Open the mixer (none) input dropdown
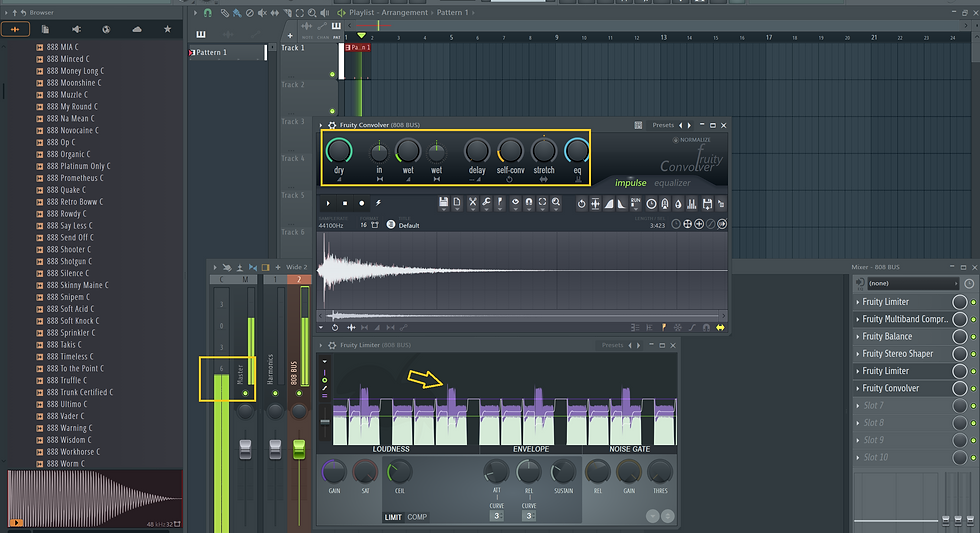The width and height of the screenshot is (980, 533). pyautogui.click(x=912, y=283)
